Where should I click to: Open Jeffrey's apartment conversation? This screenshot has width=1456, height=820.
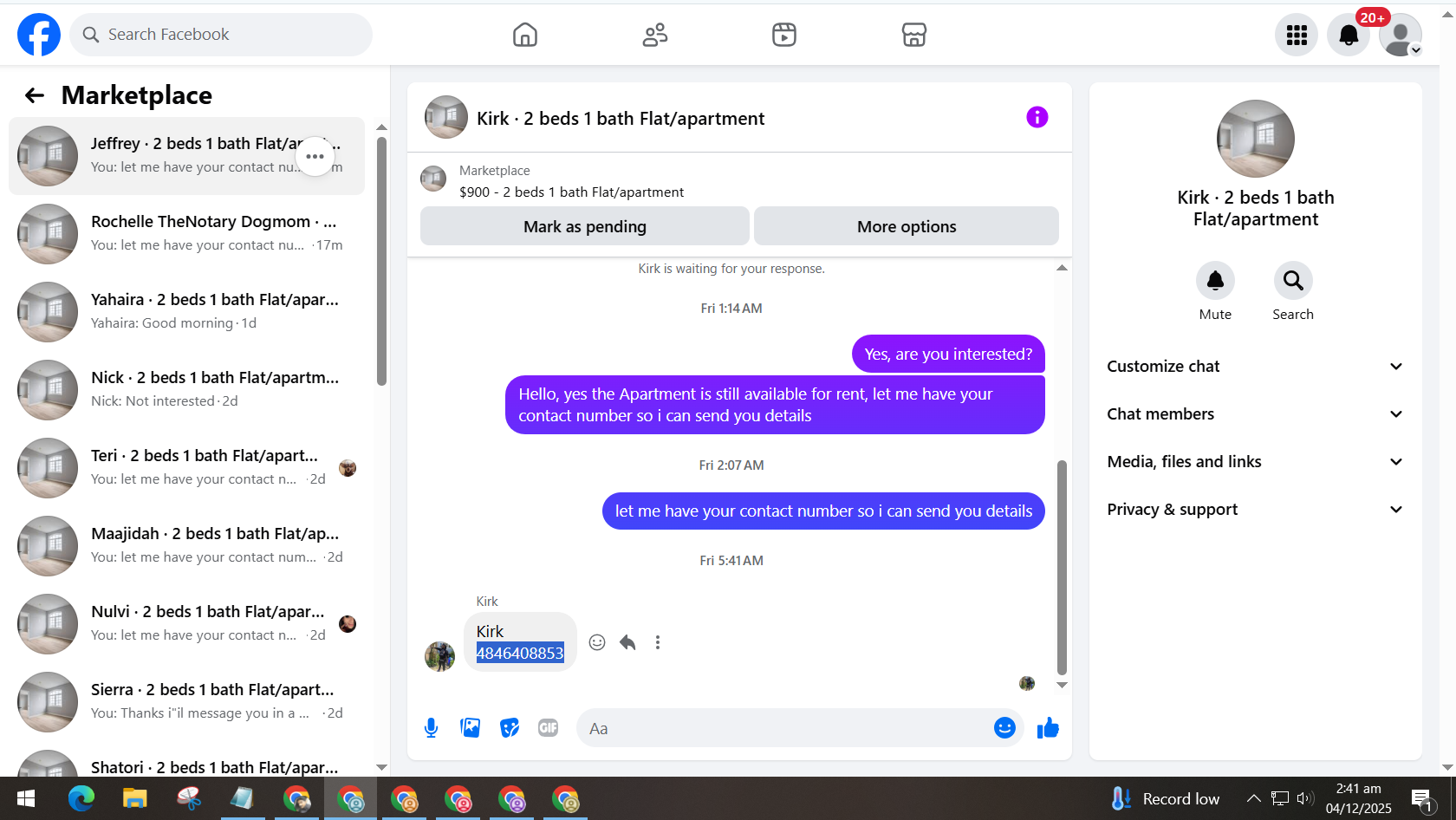tap(186, 156)
